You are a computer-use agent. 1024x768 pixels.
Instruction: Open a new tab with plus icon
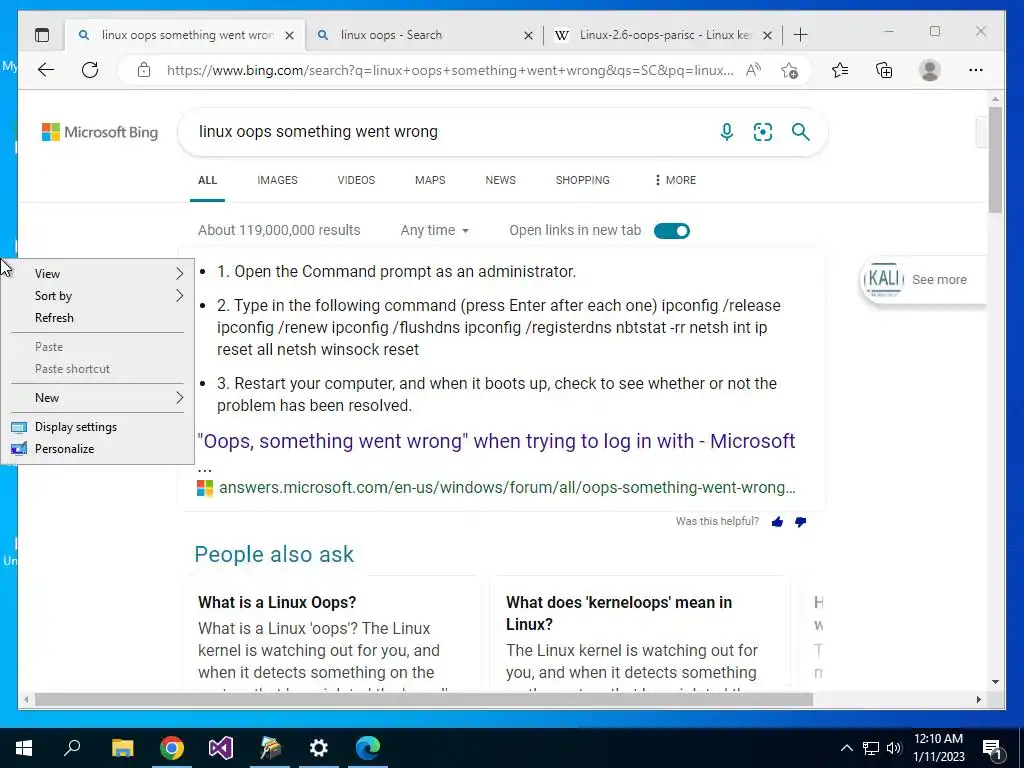800,35
